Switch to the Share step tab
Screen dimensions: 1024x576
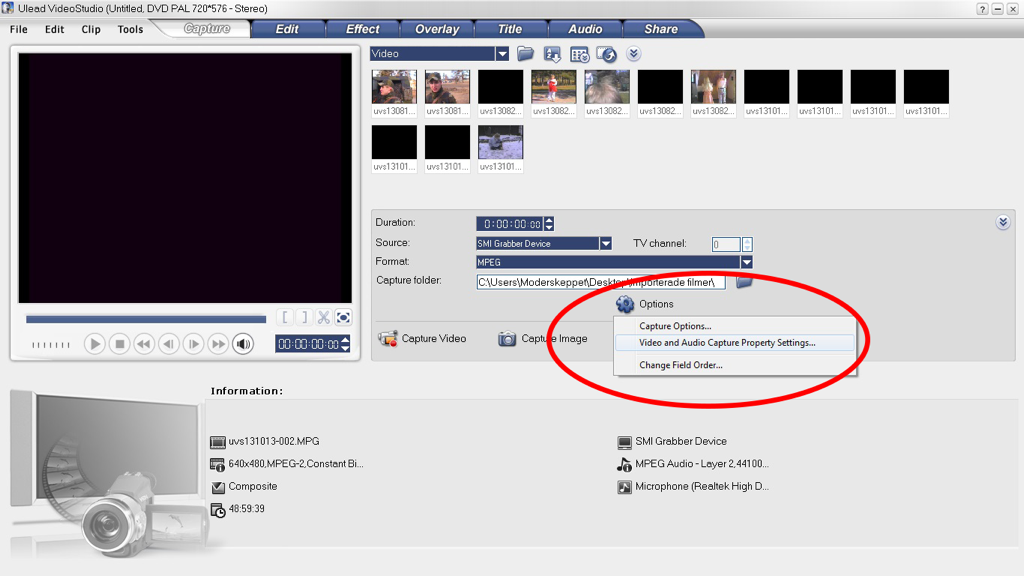[661, 29]
